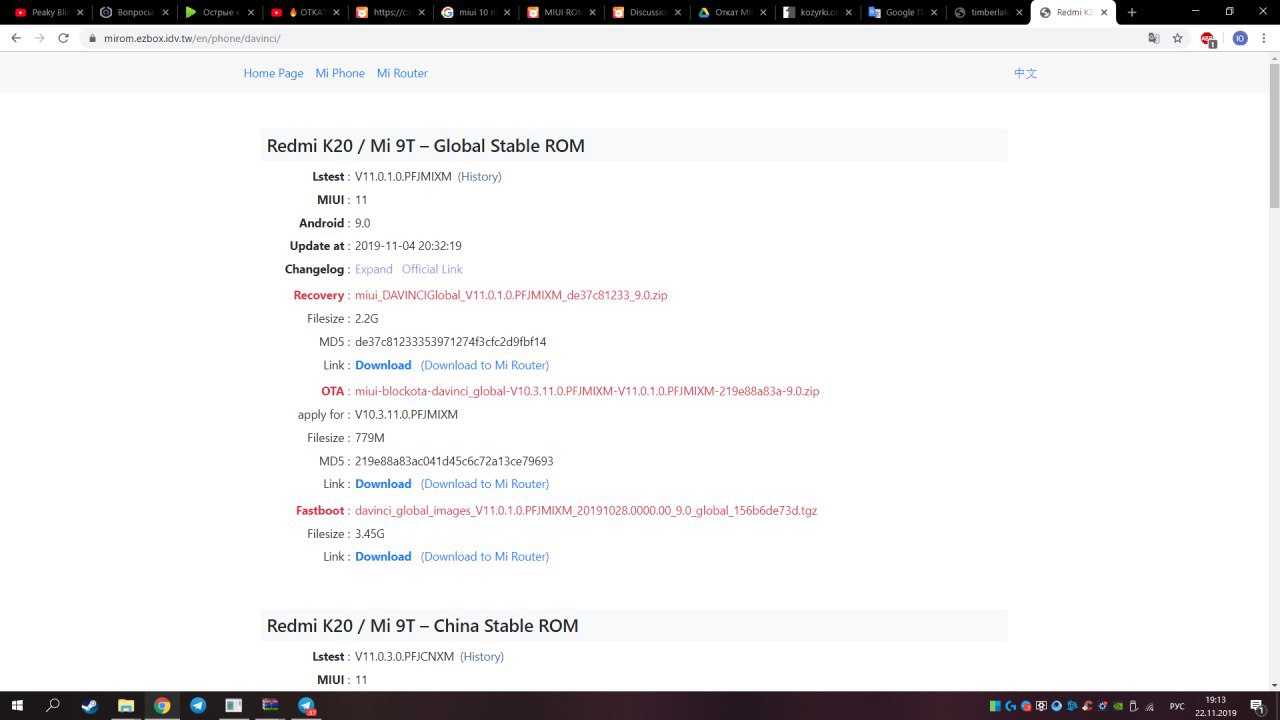Viewport: 1280px width, 720px height.
Task: Open the changelog Official Link
Action: pos(432,269)
